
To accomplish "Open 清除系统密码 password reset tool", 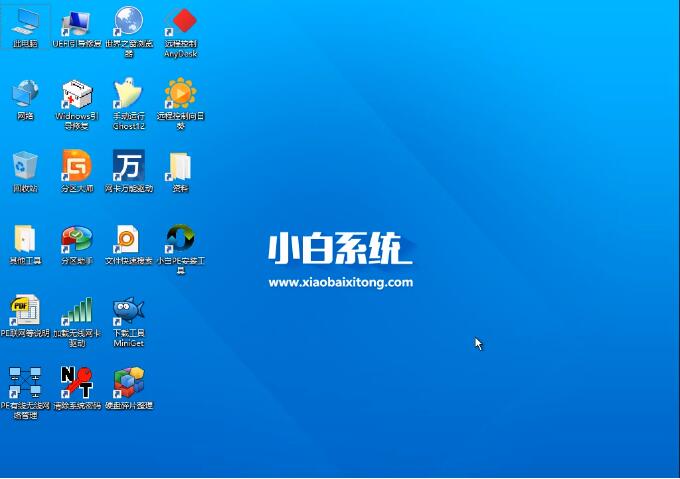I will (x=76, y=382).
